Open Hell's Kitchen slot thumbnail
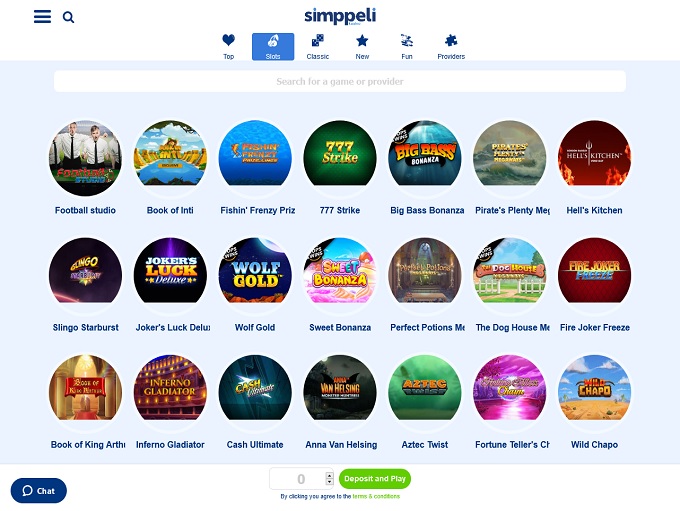The height and width of the screenshot is (511, 680). click(595, 158)
